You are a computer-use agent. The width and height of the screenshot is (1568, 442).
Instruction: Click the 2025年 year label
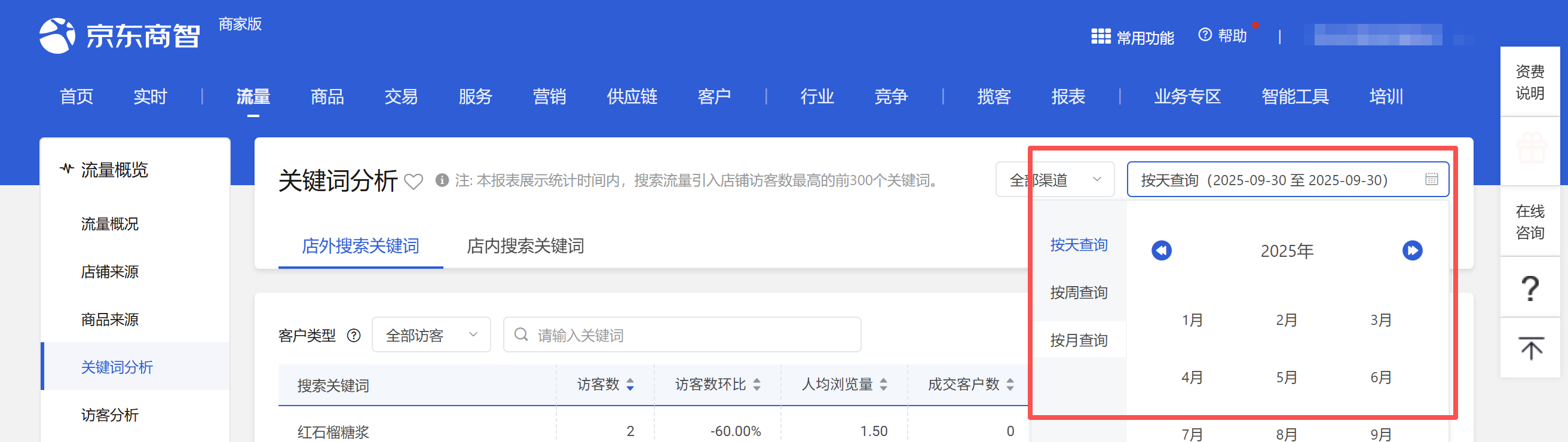(x=1287, y=251)
